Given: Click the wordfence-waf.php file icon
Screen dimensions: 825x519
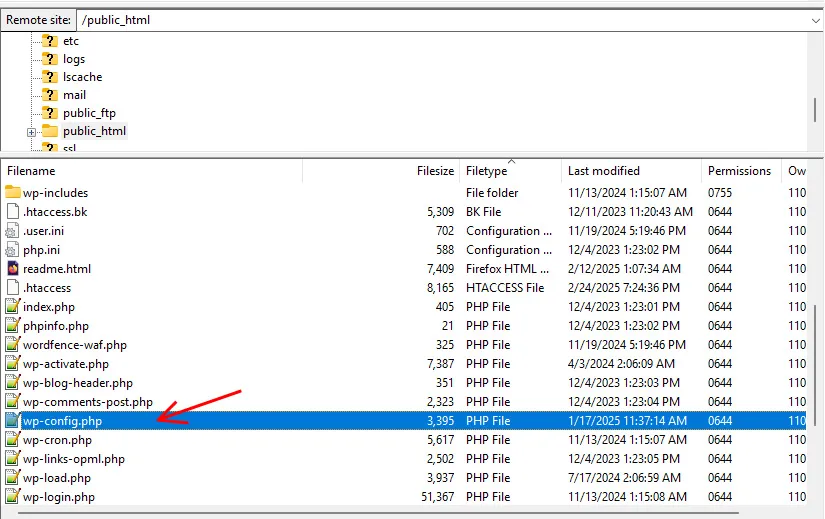Looking at the screenshot, I should [x=13, y=344].
